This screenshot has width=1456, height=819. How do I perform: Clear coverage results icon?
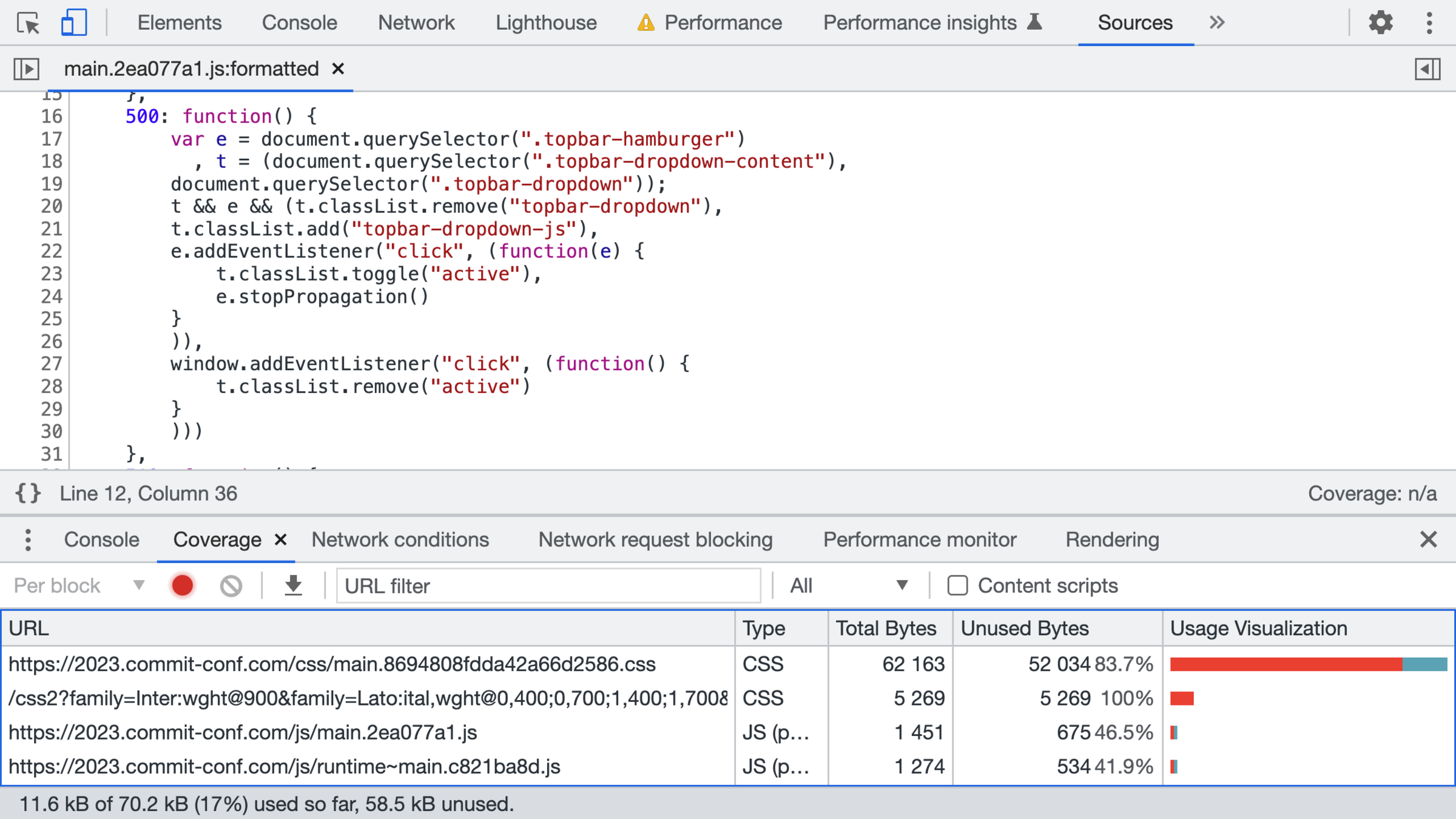(231, 585)
